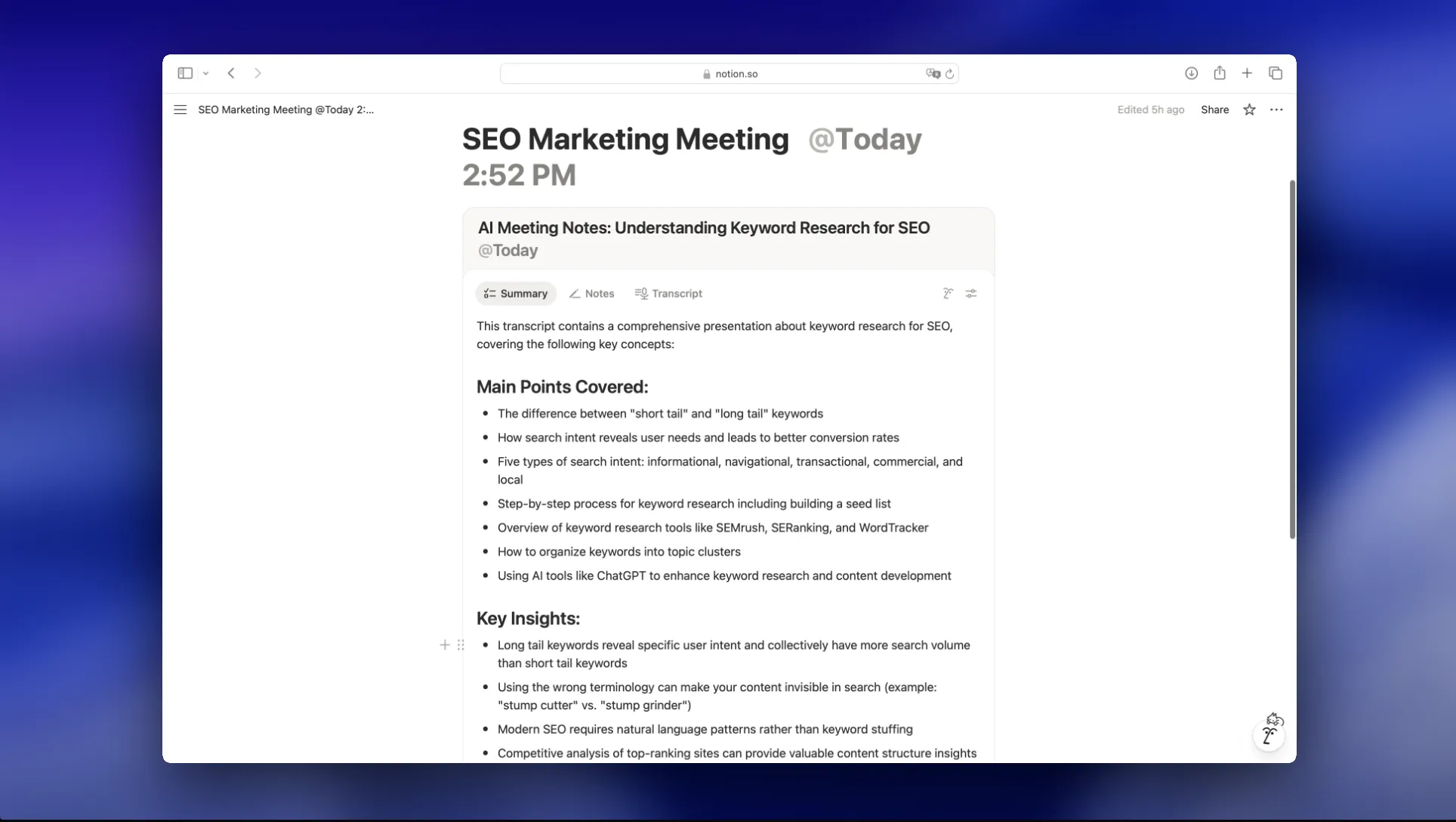Image resolution: width=1456 pixels, height=822 pixels.
Task: Click the @Today mention in the page title
Action: tap(864, 139)
